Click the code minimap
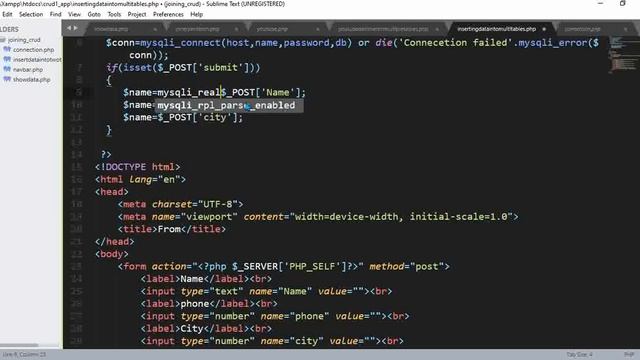640x360 pixels. click(622, 55)
